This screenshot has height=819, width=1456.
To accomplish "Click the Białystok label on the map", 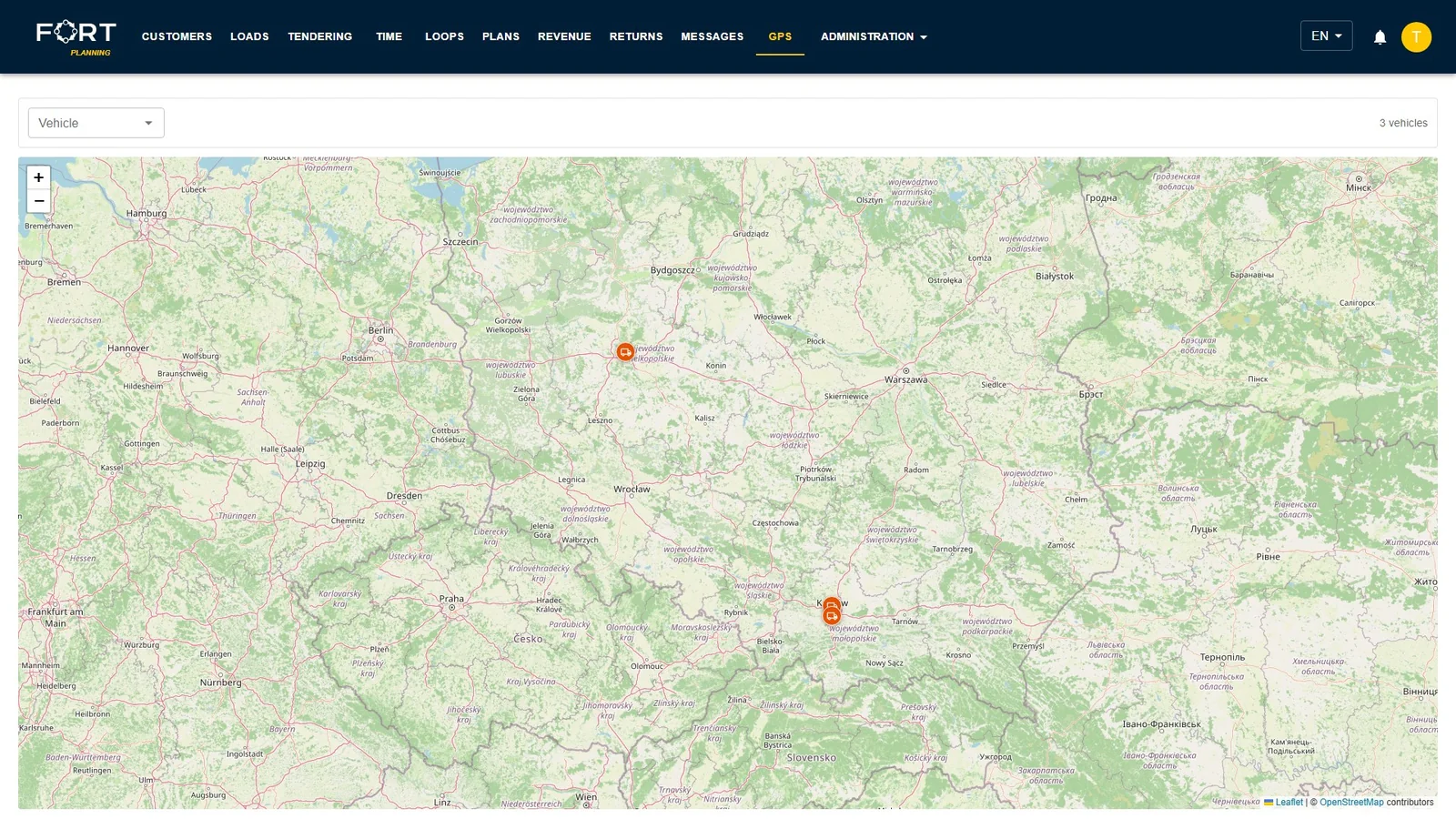I will point(1055,277).
